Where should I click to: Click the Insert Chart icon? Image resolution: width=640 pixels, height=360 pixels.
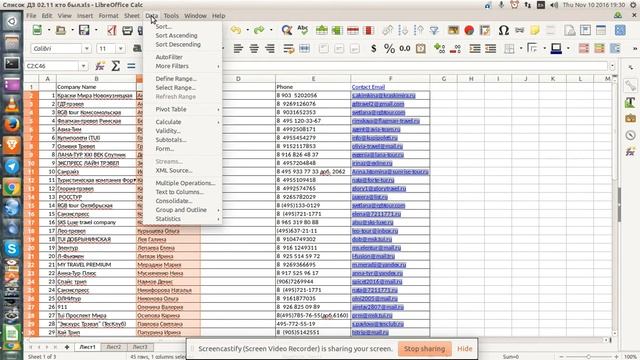coord(469,30)
